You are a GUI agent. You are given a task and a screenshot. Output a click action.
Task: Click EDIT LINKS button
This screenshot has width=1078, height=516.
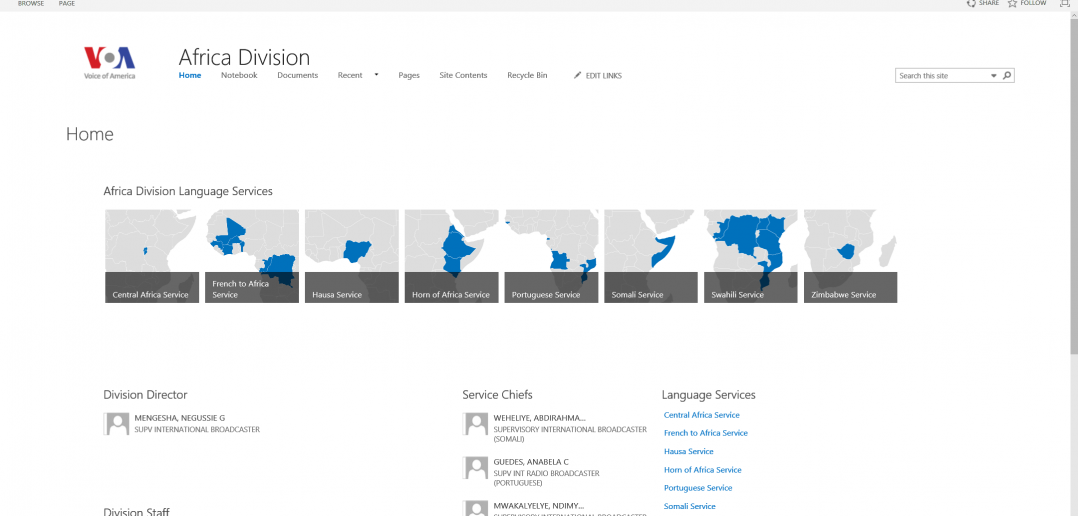pyautogui.click(x=597, y=76)
